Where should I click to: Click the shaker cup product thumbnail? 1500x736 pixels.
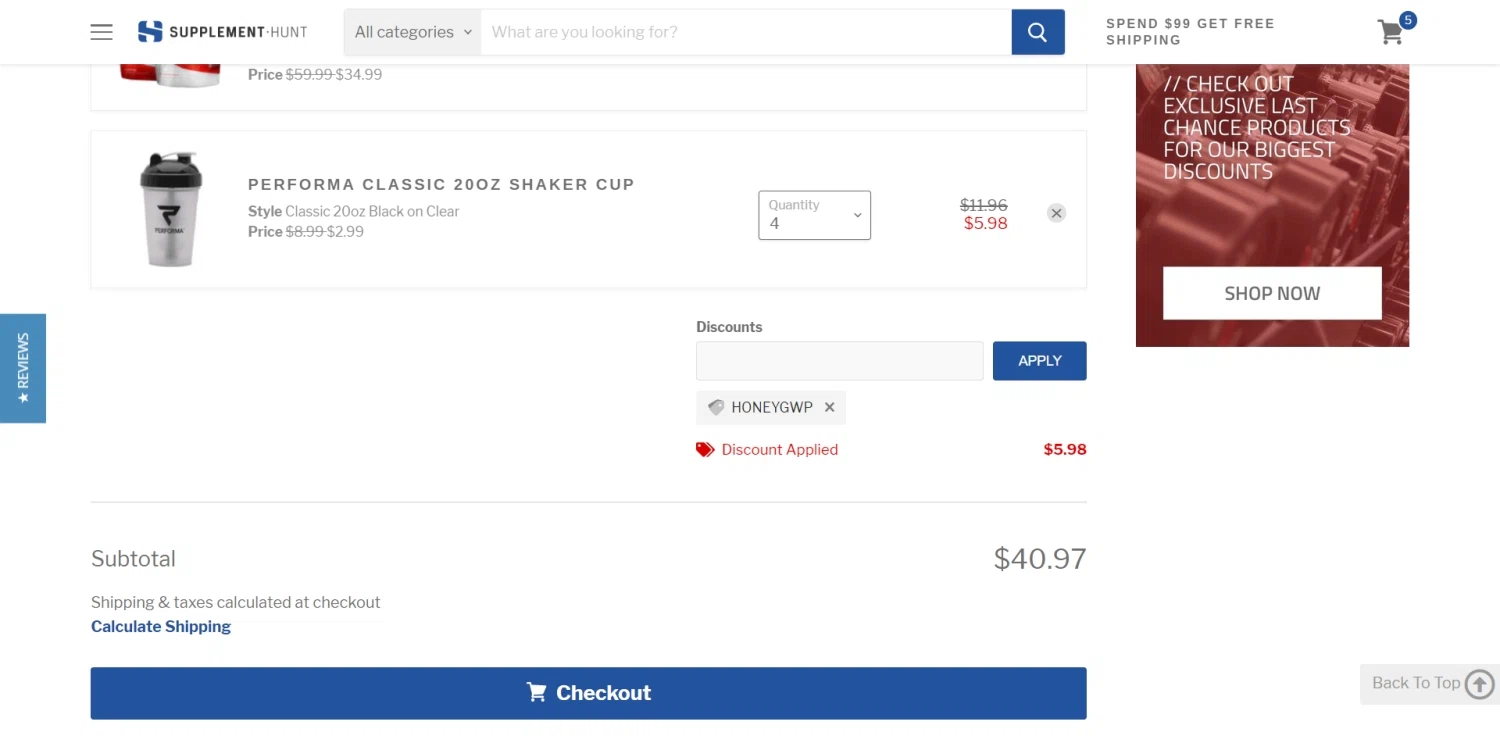(x=171, y=210)
